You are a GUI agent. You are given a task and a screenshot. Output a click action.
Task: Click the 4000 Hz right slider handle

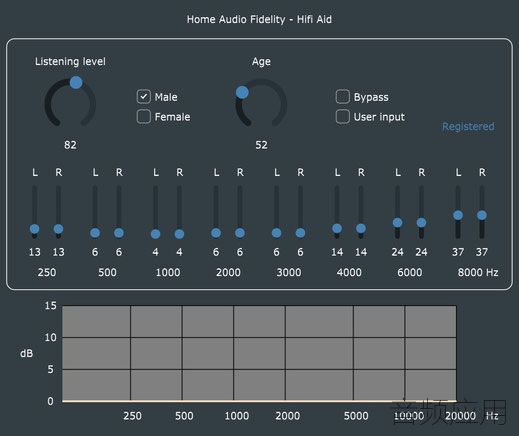pyautogui.click(x=361, y=228)
